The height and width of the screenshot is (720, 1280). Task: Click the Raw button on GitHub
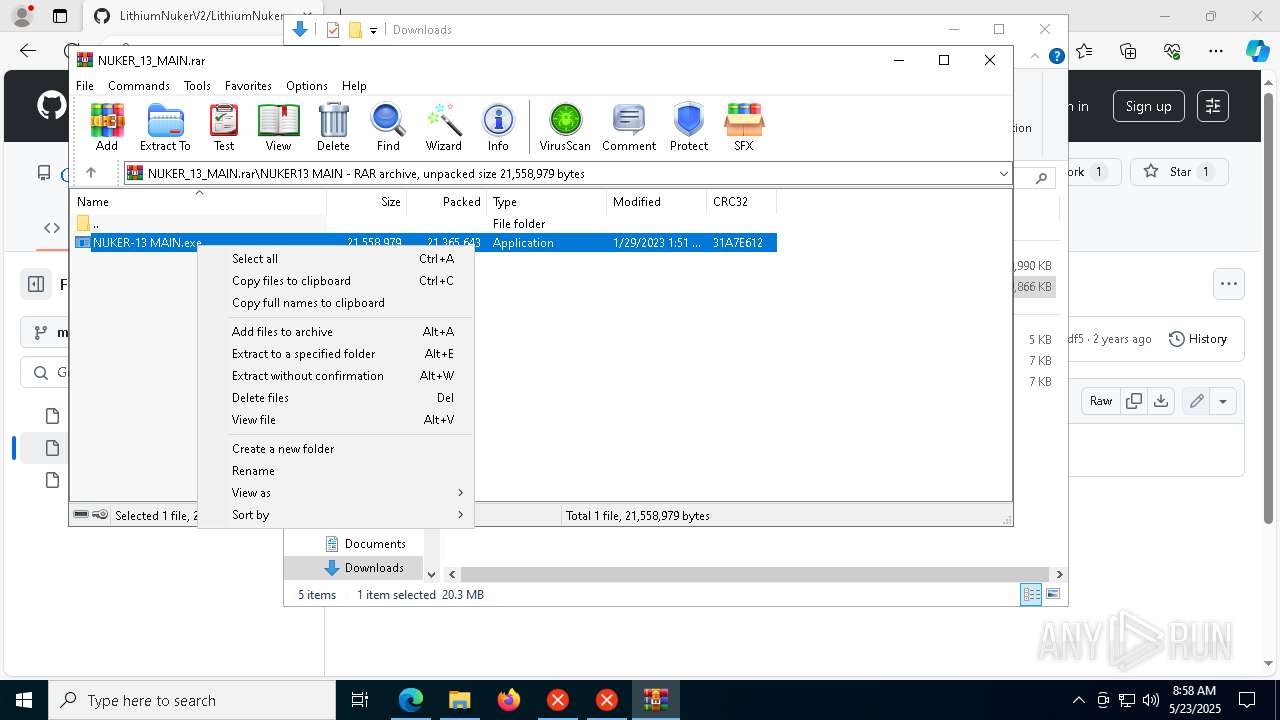pyautogui.click(x=1101, y=401)
